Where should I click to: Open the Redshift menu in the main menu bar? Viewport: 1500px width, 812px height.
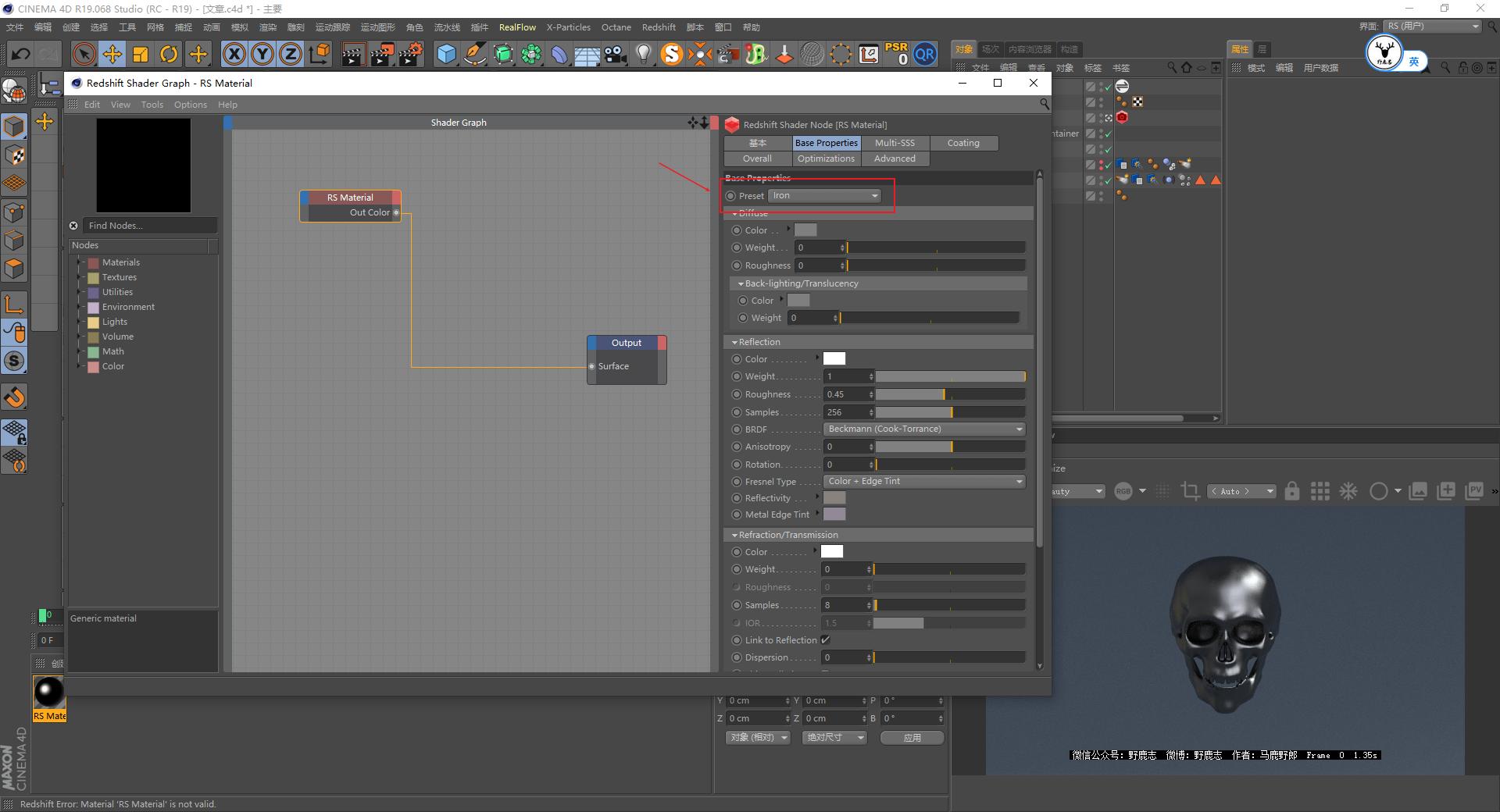pyautogui.click(x=658, y=27)
